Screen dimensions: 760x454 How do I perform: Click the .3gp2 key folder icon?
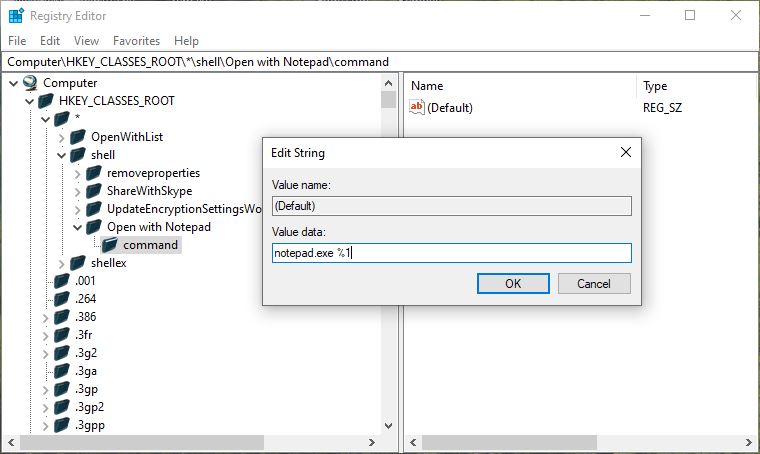pos(62,407)
